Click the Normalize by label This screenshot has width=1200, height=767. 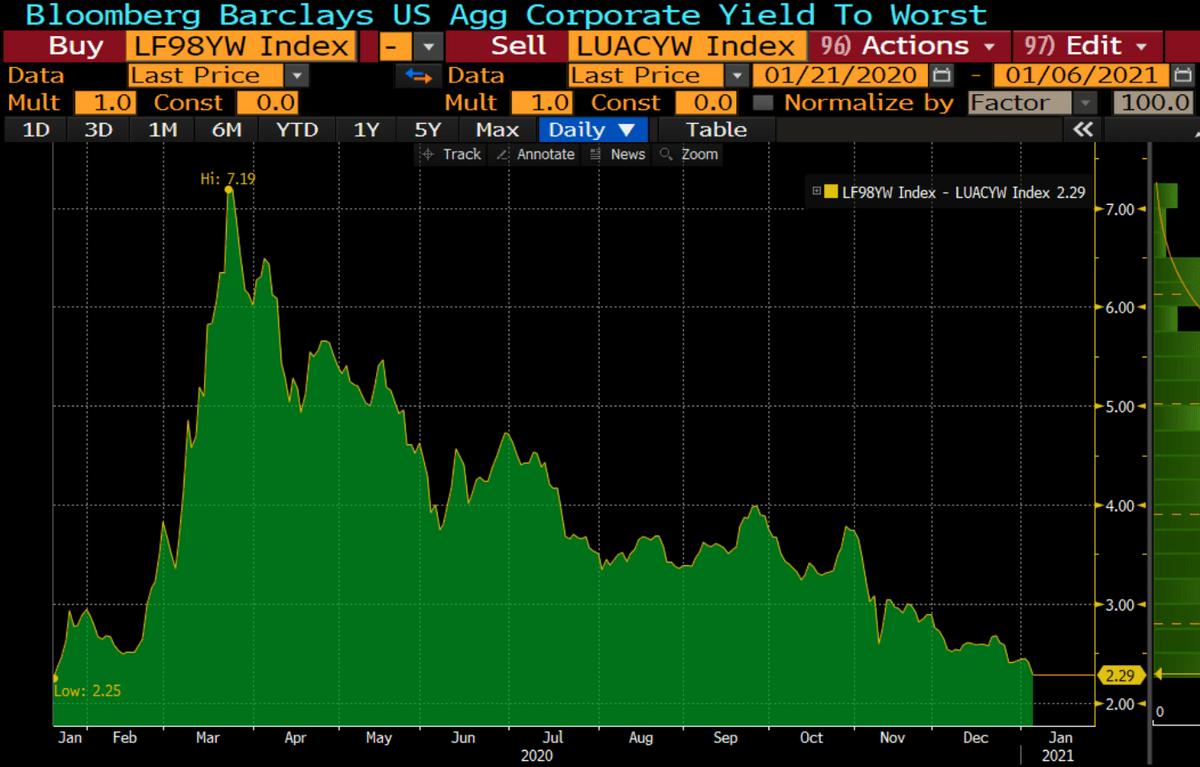click(869, 102)
